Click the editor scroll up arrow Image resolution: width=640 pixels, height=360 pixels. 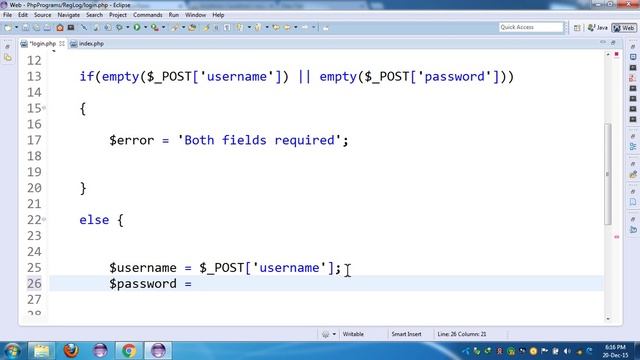tap(608, 54)
